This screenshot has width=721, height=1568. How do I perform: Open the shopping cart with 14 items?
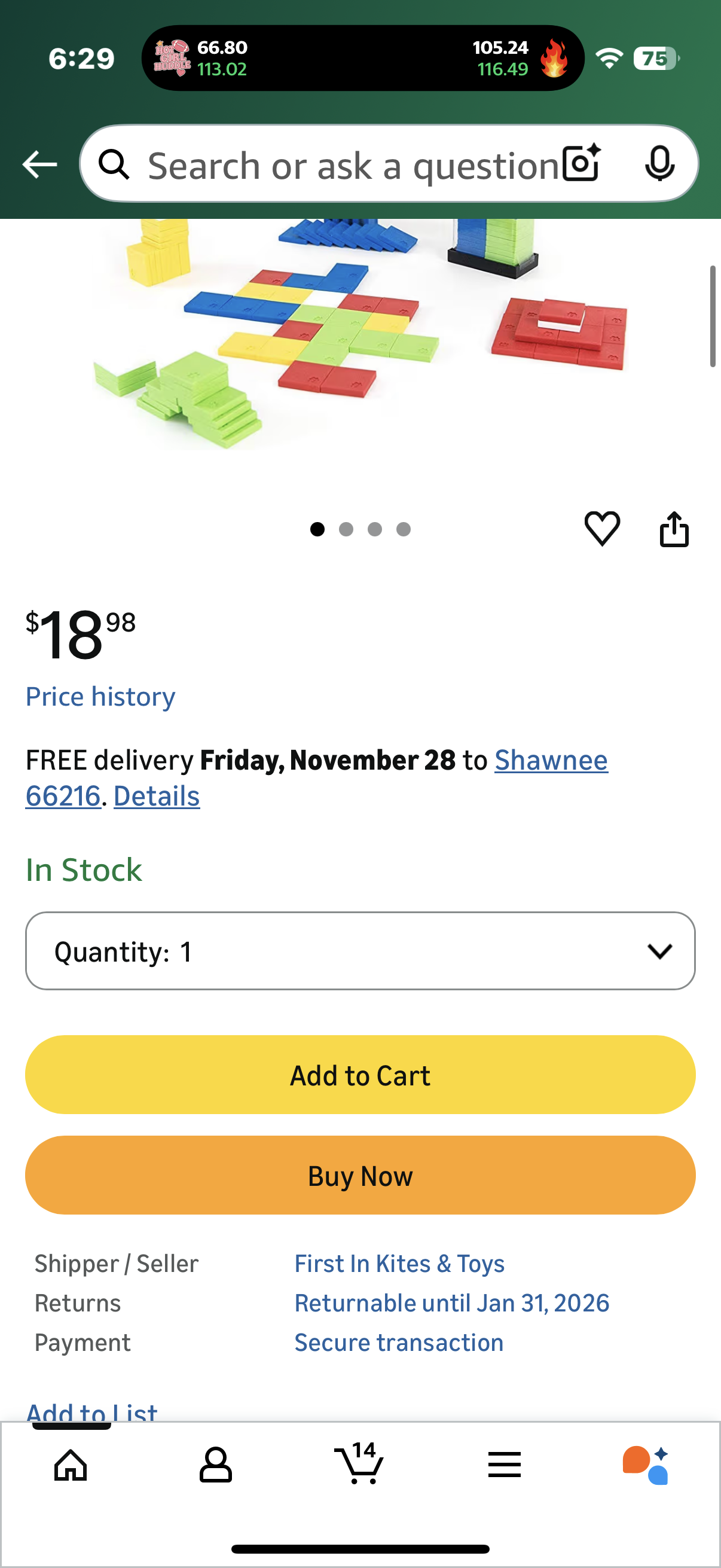tap(359, 1463)
